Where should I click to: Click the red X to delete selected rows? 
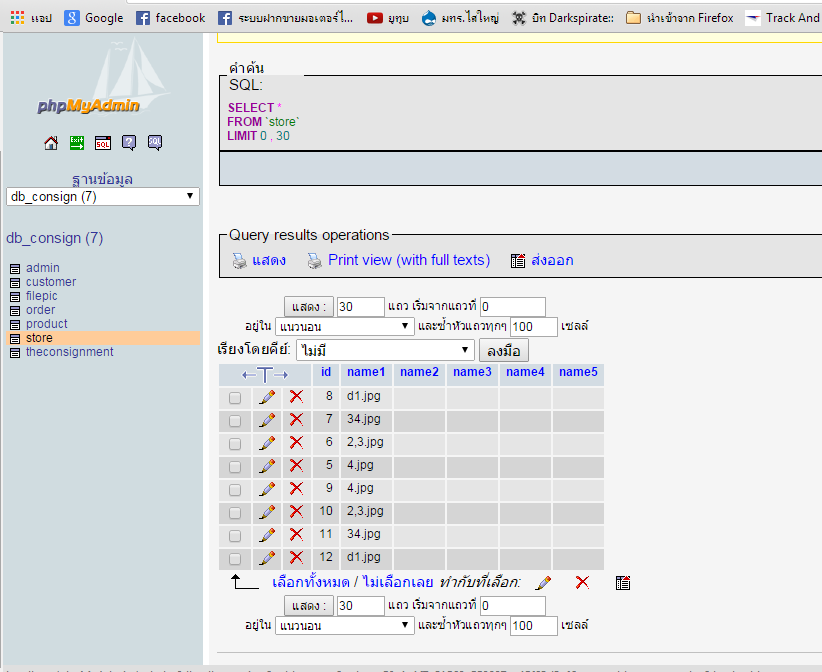point(582,583)
